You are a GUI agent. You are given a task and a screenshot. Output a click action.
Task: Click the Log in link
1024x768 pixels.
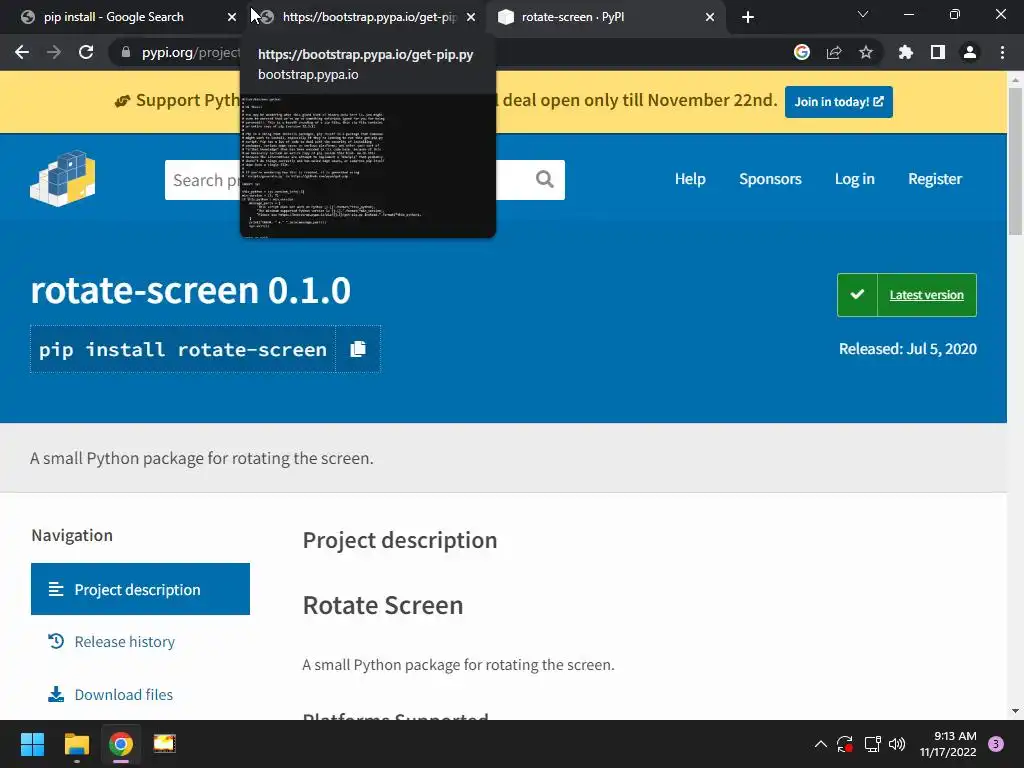pyautogui.click(x=854, y=179)
